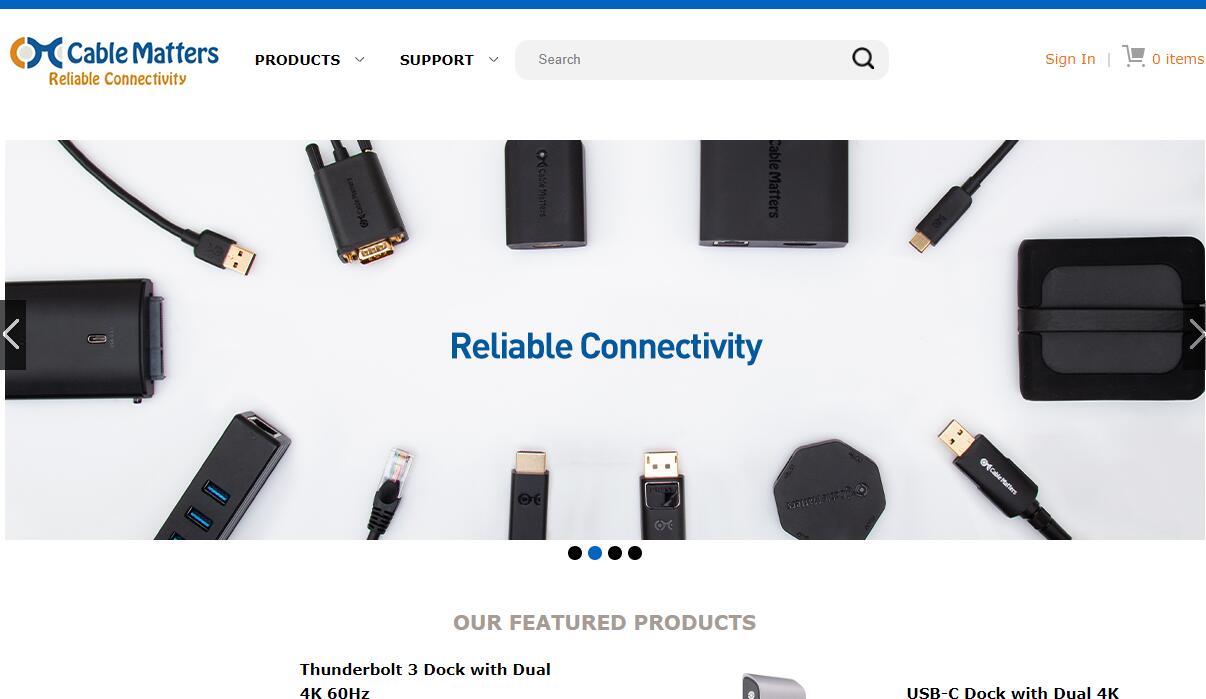The width and height of the screenshot is (1206, 699).
Task: Click the search magnifier icon
Action: pos(863,59)
